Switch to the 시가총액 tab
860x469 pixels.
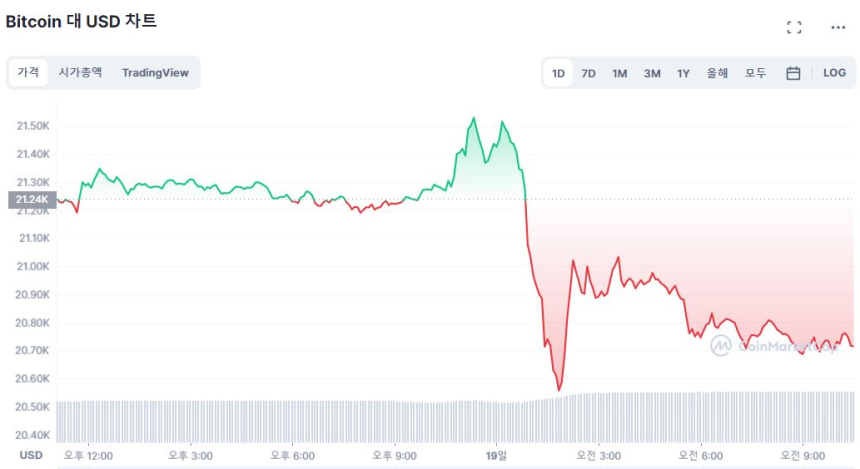pos(80,72)
